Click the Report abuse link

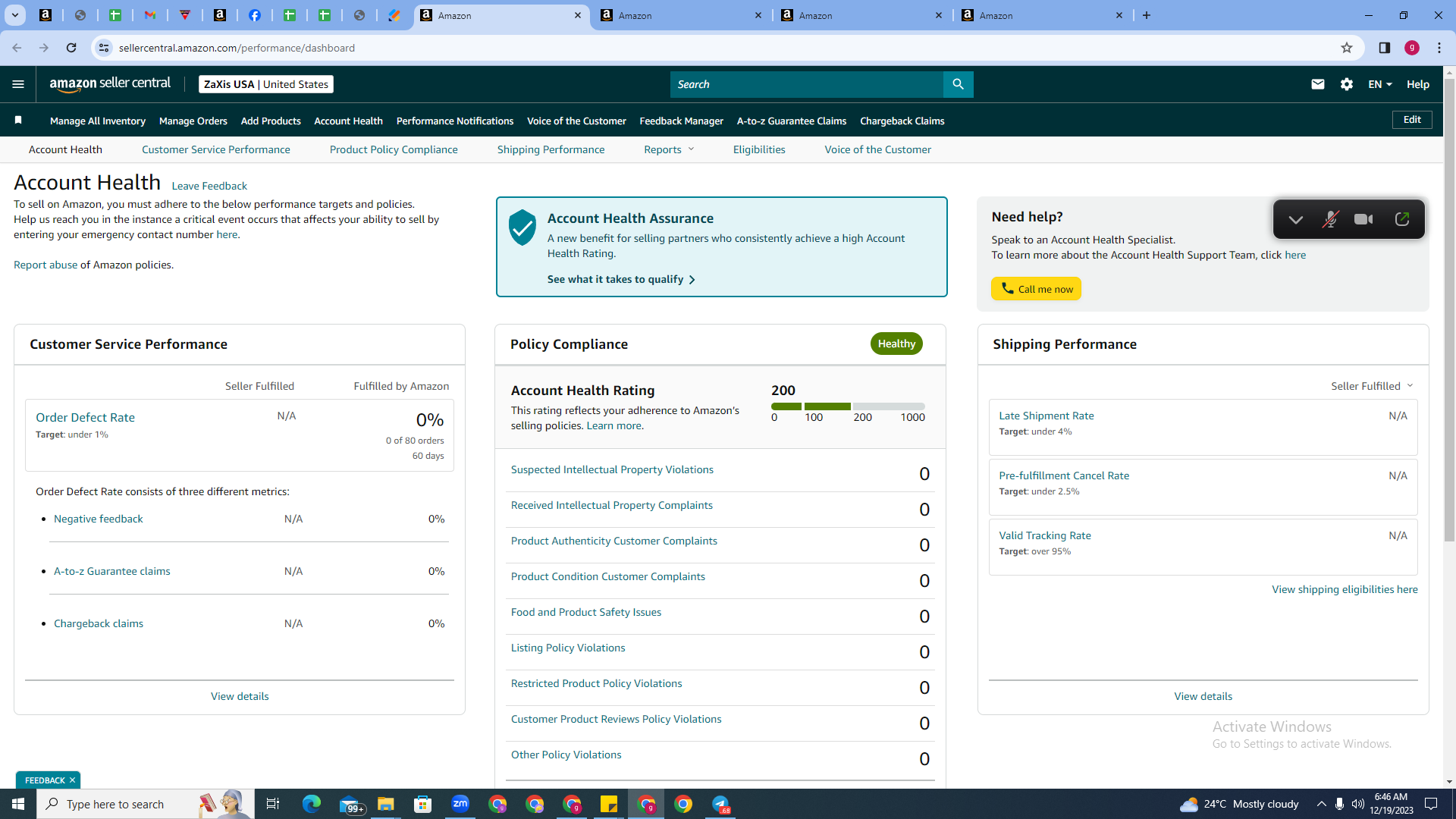click(45, 265)
